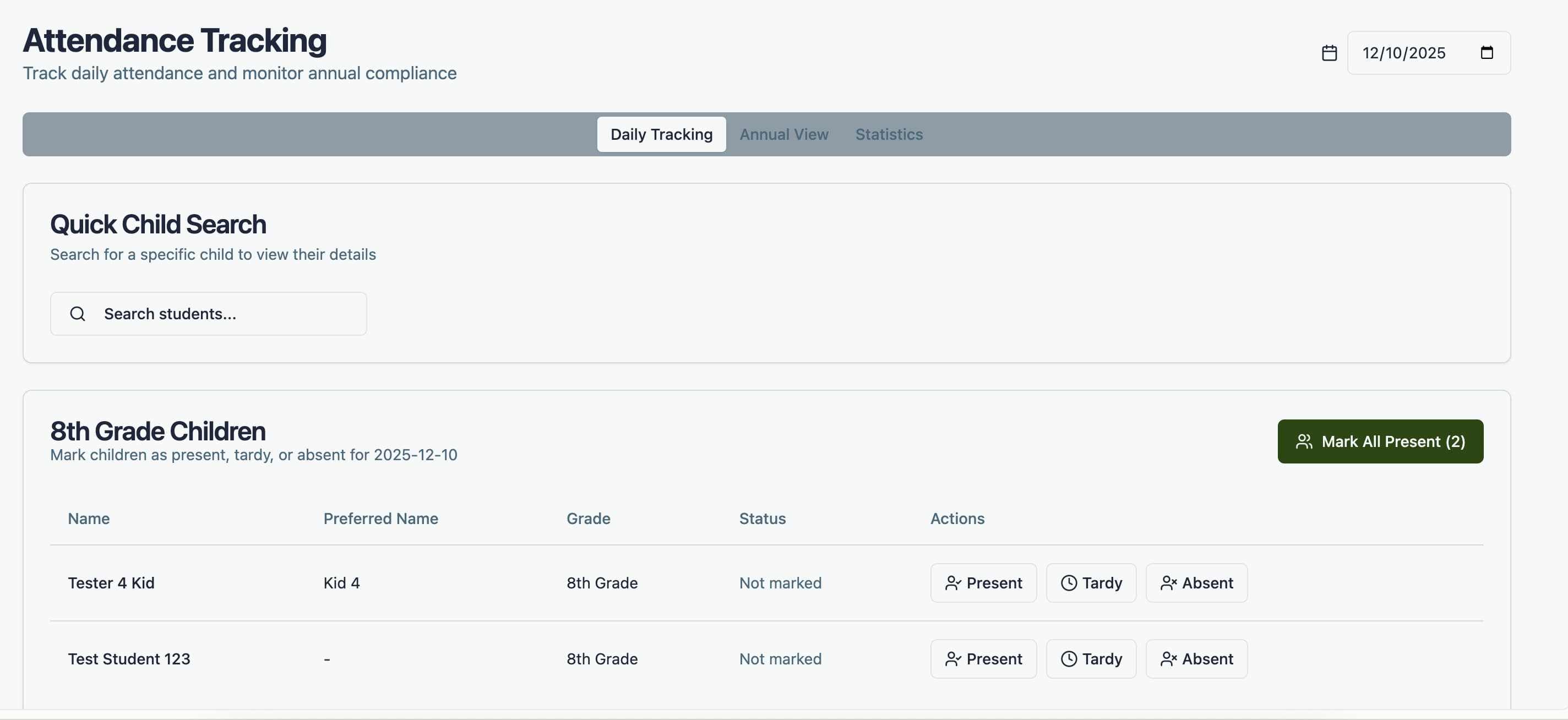Mark Test Student 123 as Tardy
The width and height of the screenshot is (1568, 720).
[1091, 658]
